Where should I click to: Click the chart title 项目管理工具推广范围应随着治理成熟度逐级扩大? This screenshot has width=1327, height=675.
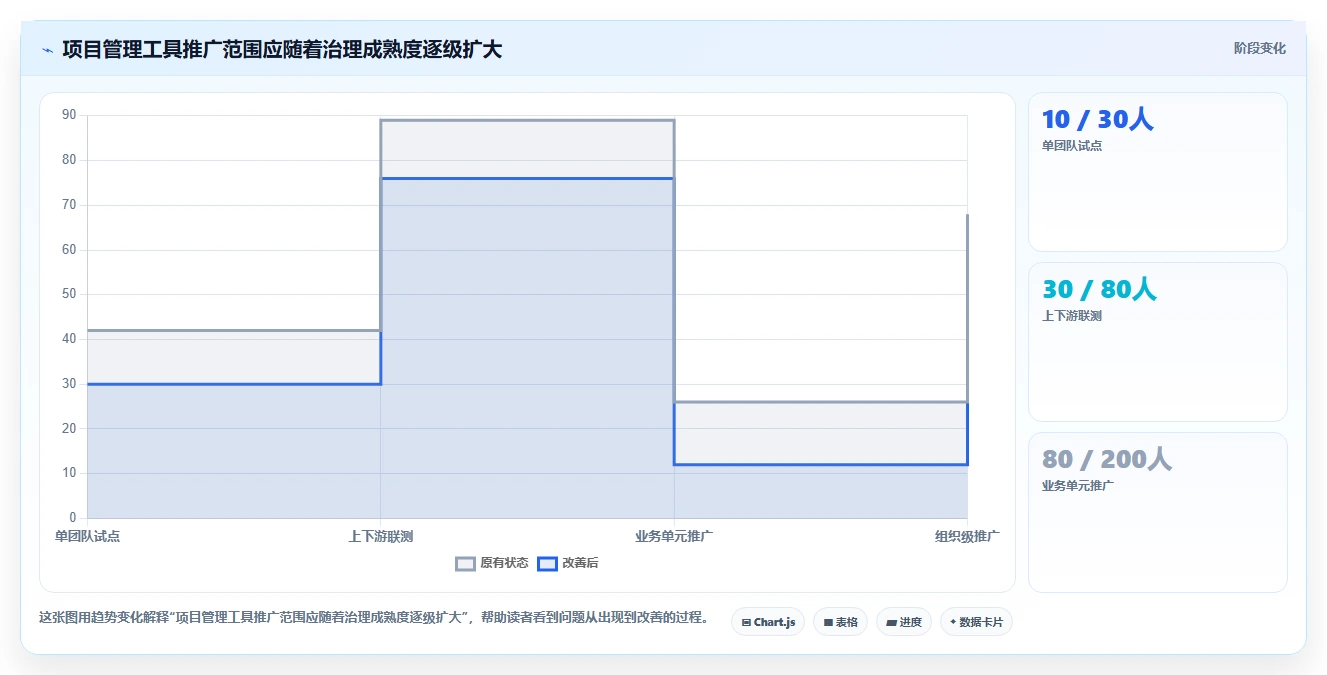tap(282, 49)
